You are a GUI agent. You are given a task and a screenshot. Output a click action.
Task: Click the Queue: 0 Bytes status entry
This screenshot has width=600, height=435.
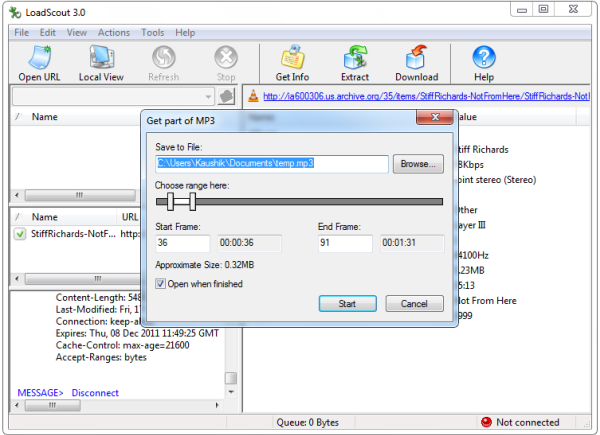click(x=307, y=422)
